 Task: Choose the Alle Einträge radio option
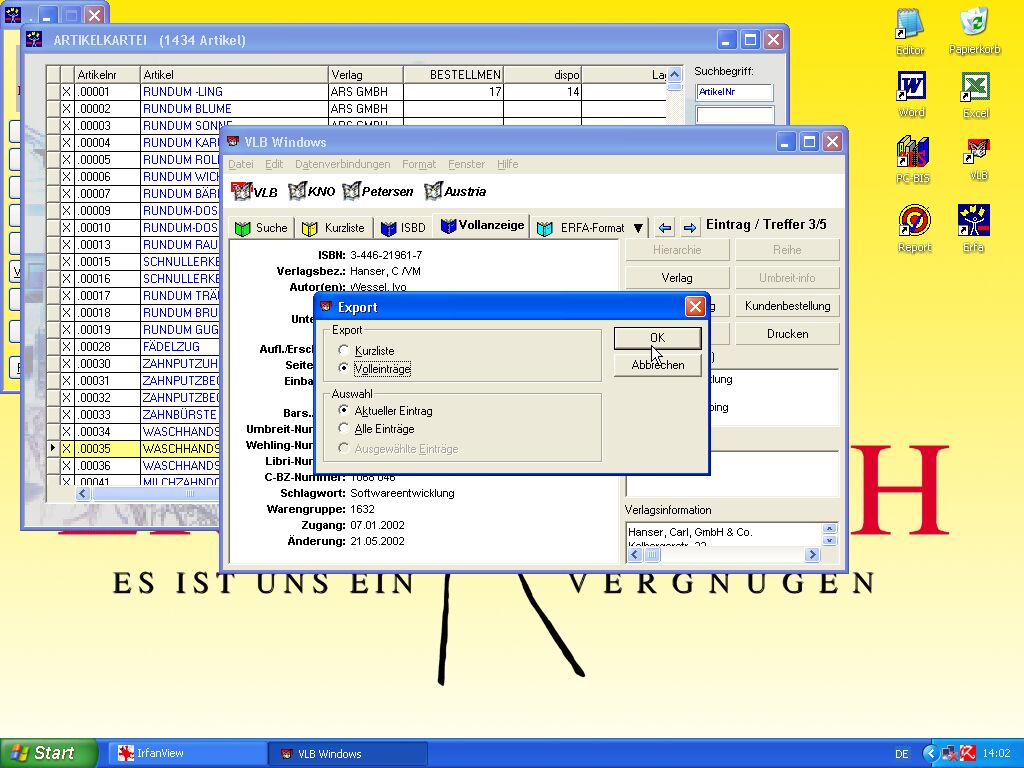pos(344,428)
